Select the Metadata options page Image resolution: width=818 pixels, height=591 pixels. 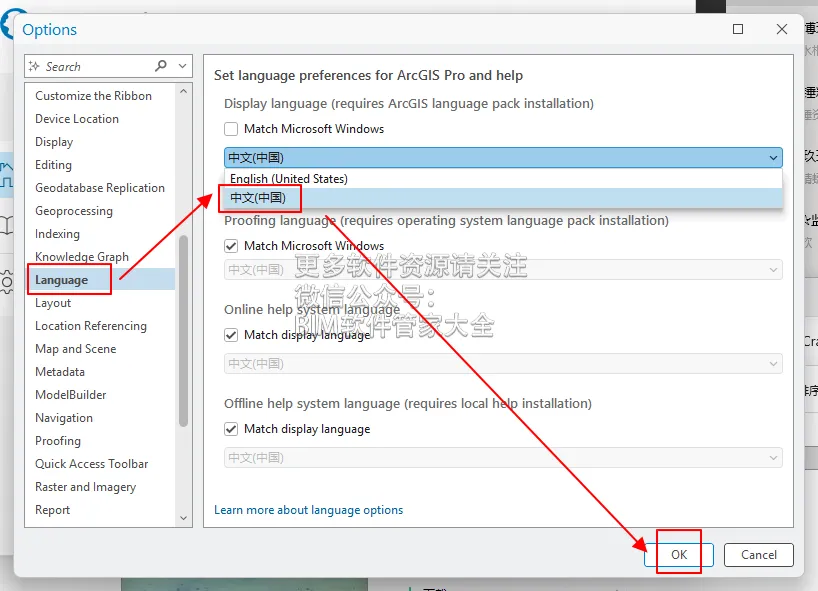[x=59, y=371]
